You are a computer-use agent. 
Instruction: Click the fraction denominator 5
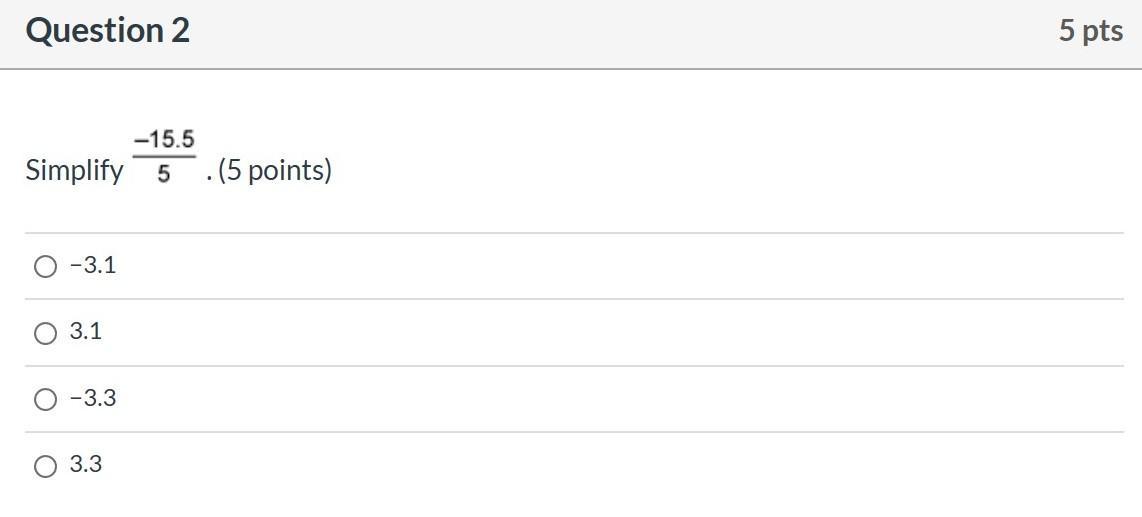click(x=164, y=175)
